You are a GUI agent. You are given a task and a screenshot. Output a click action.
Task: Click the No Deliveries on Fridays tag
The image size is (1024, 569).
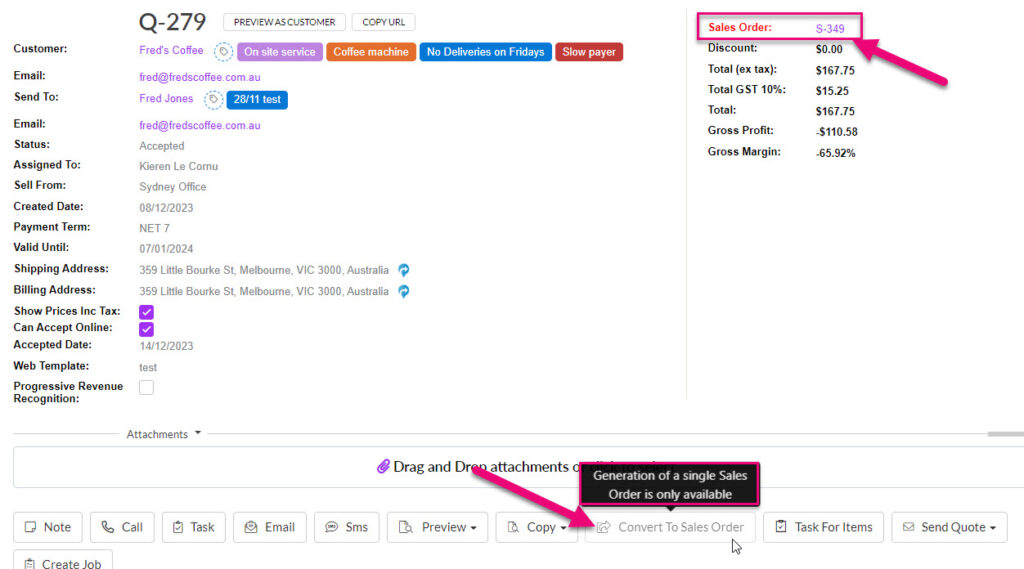click(x=485, y=52)
